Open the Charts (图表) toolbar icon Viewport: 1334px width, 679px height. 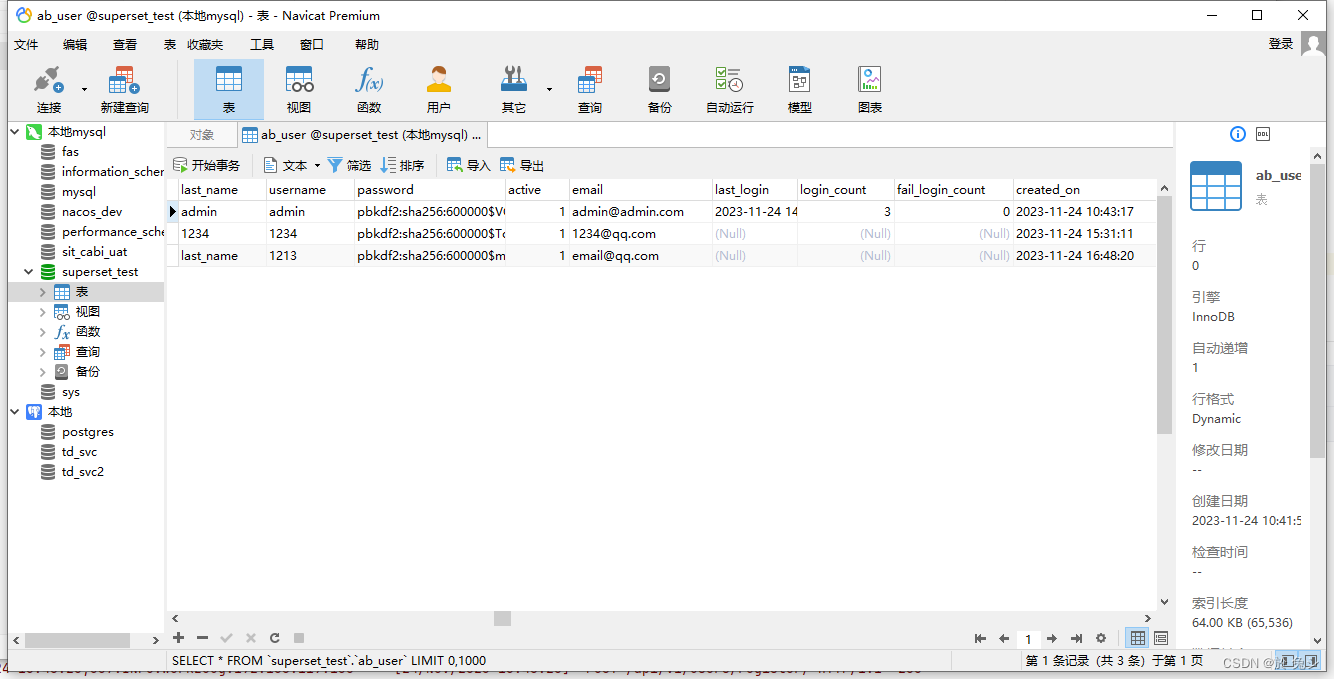tap(870, 90)
